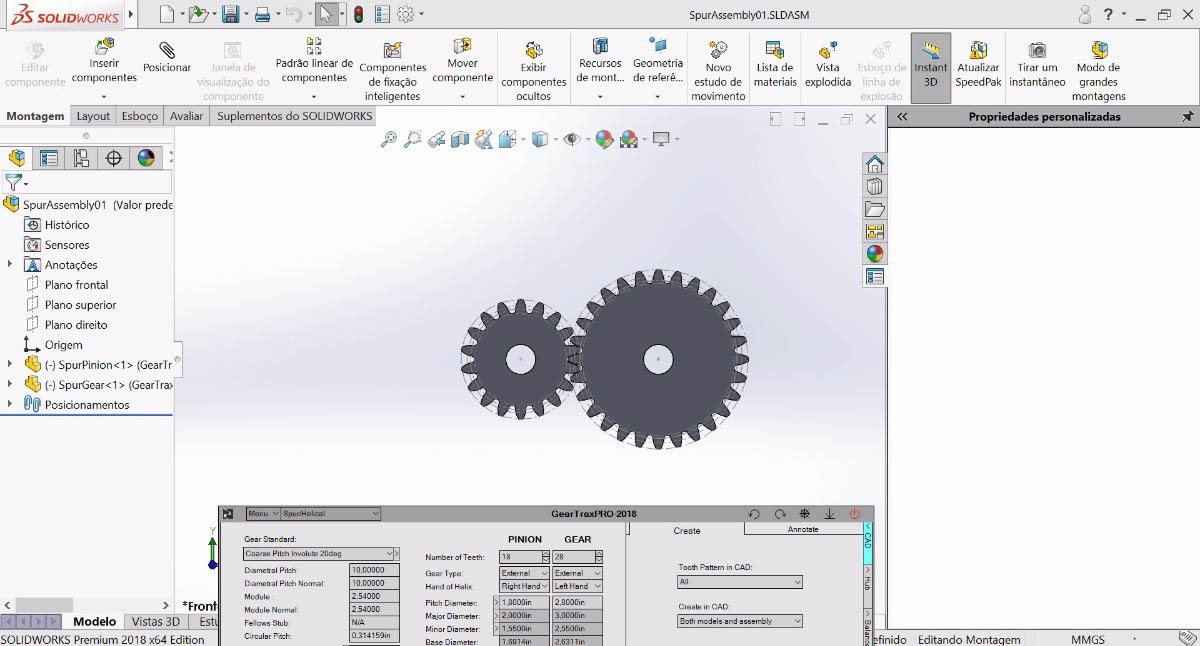The width and height of the screenshot is (1200, 646).
Task: Switch to the Layout tab
Action: coord(93,116)
